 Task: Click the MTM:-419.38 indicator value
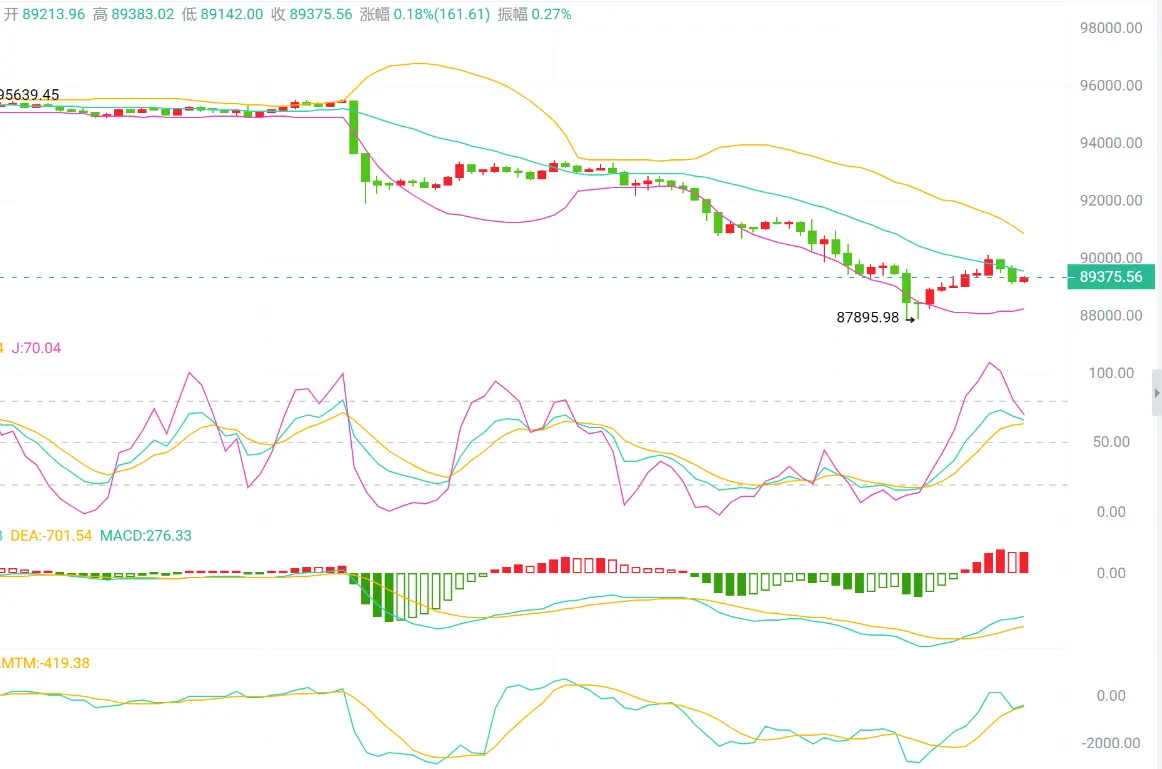44,663
